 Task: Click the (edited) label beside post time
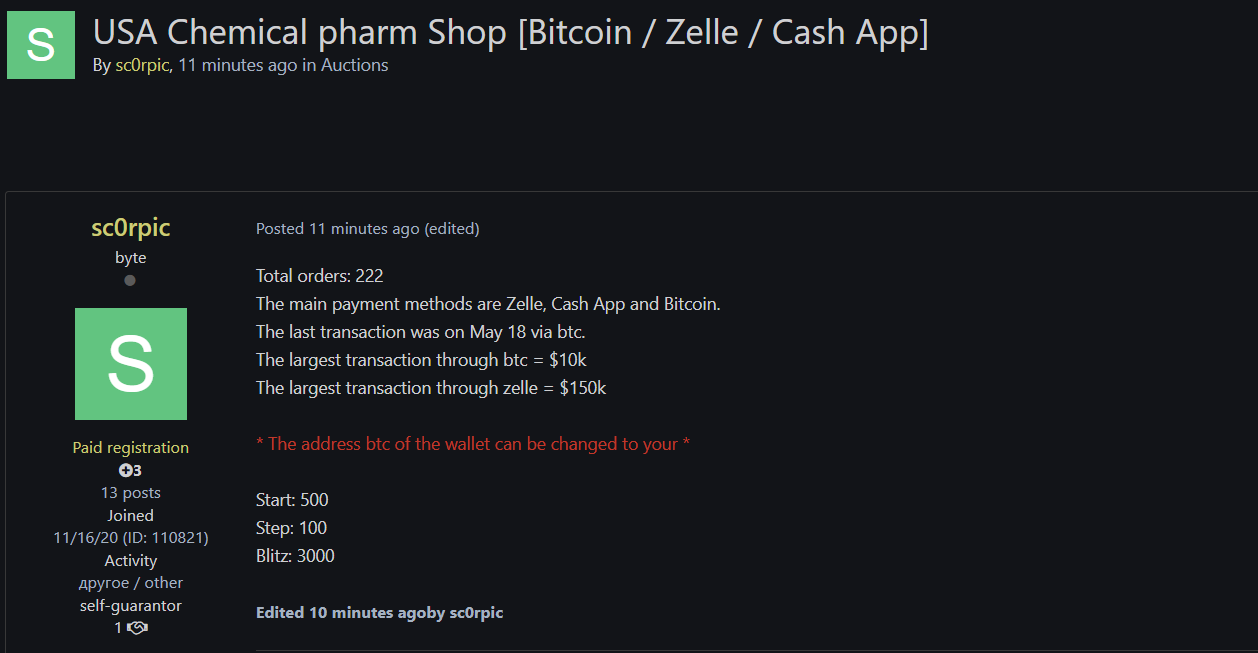coord(452,229)
